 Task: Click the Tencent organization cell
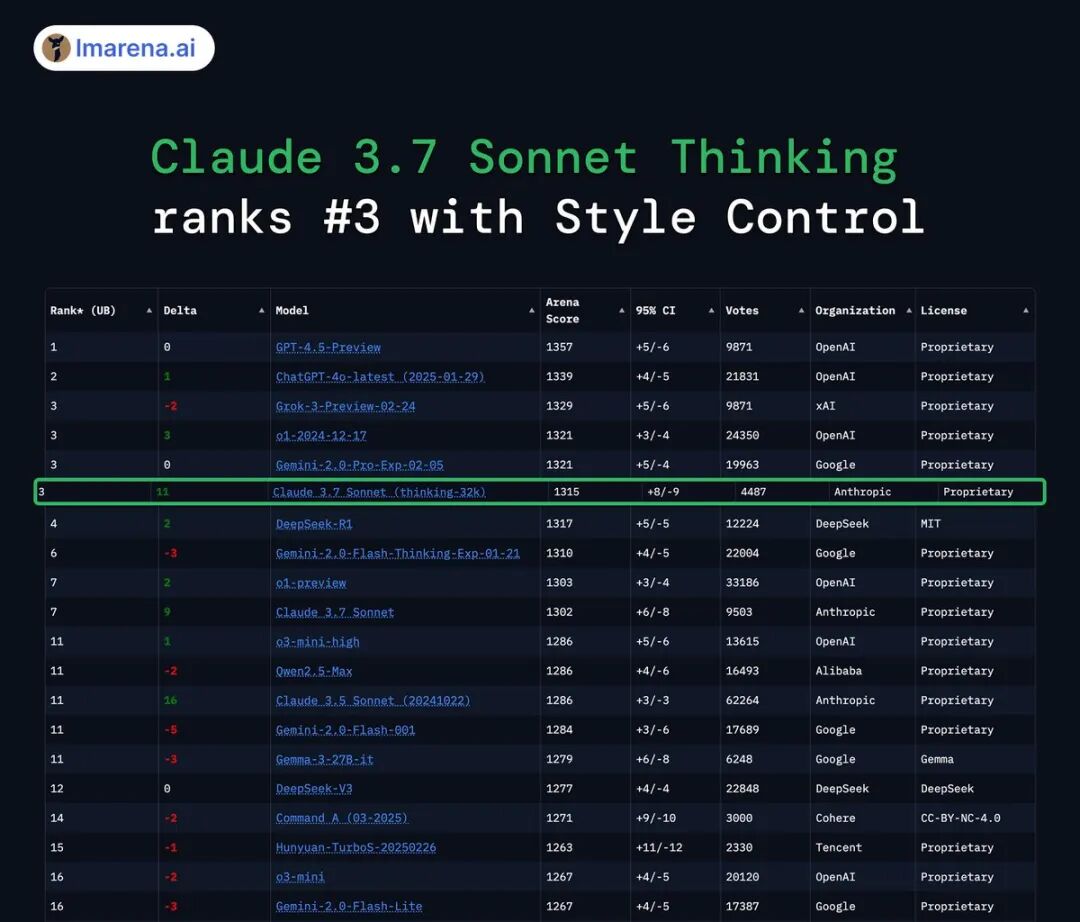coord(838,848)
